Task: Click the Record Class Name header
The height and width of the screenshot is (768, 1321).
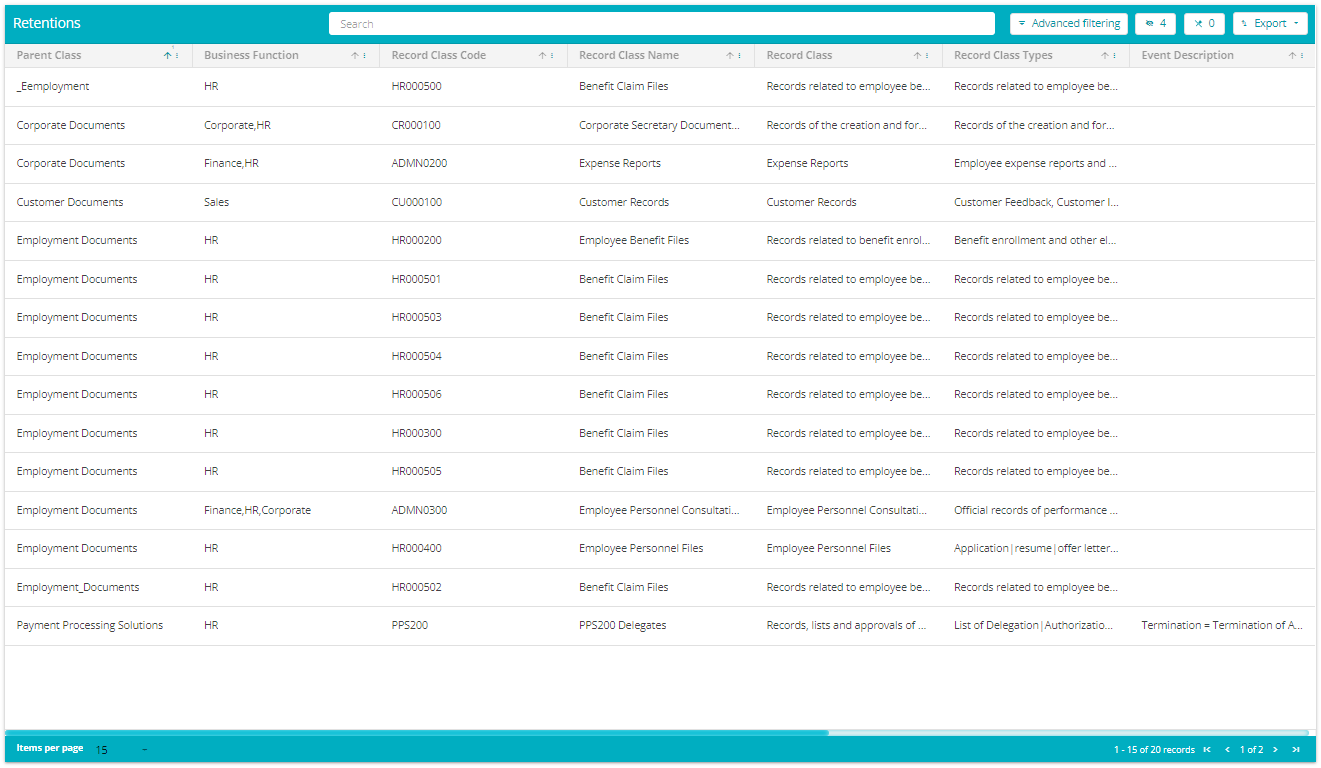Action: tap(629, 56)
